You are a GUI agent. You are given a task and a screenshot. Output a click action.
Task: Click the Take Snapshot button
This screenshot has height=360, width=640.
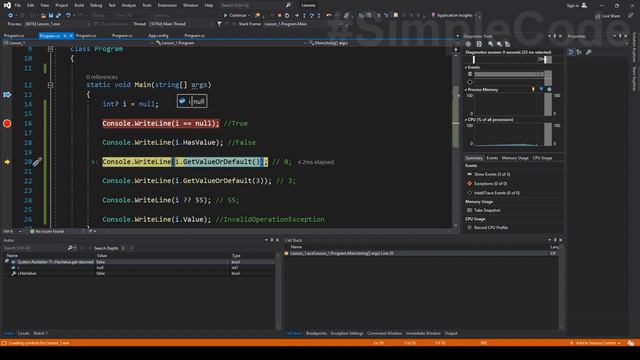487,210
